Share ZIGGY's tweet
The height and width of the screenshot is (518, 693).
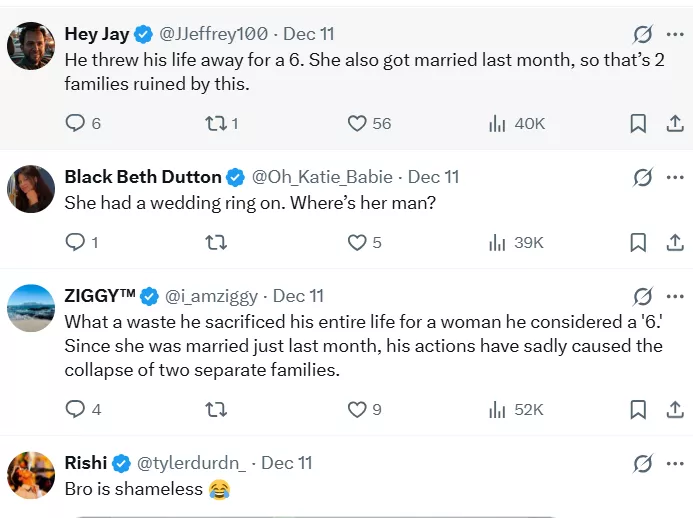pos(675,409)
